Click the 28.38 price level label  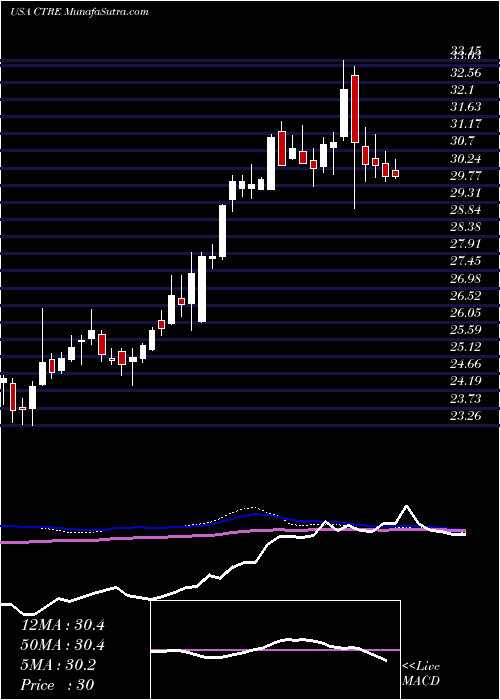[466, 227]
